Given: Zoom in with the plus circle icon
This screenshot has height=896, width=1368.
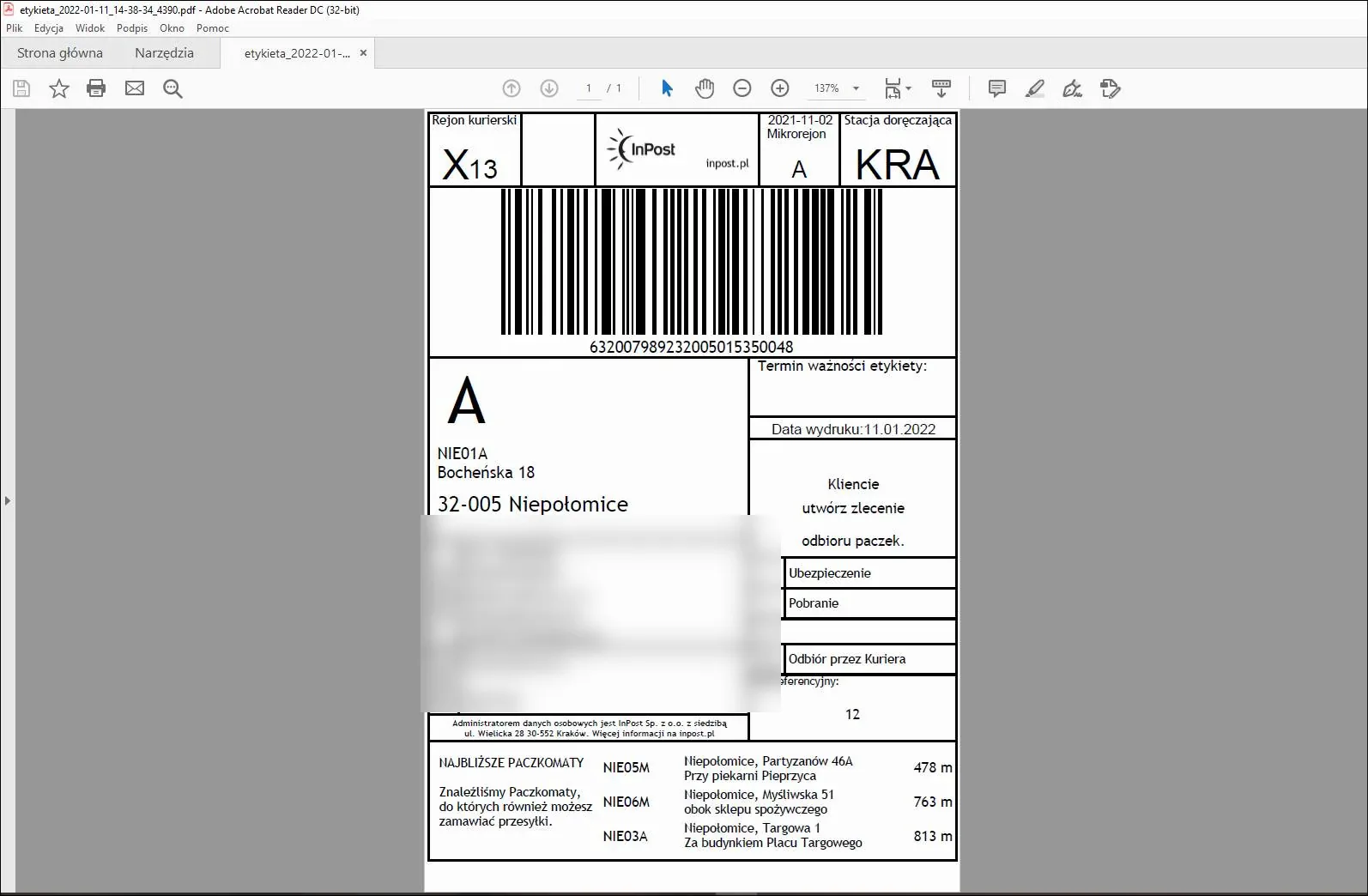Looking at the screenshot, I should [x=780, y=88].
